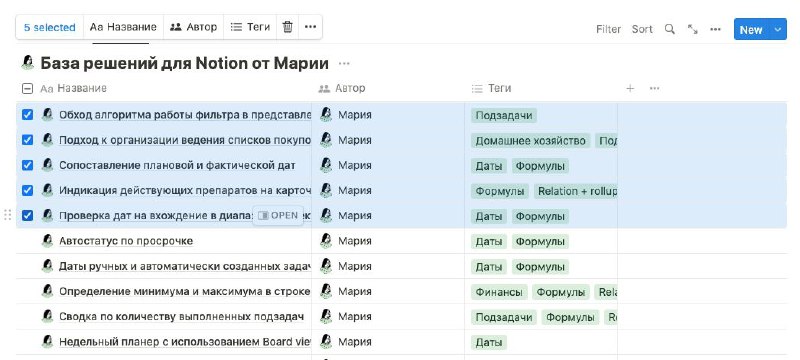800x360 pixels.
Task: Click the drag handle on the Проверка дат row
Action: pos(8,215)
